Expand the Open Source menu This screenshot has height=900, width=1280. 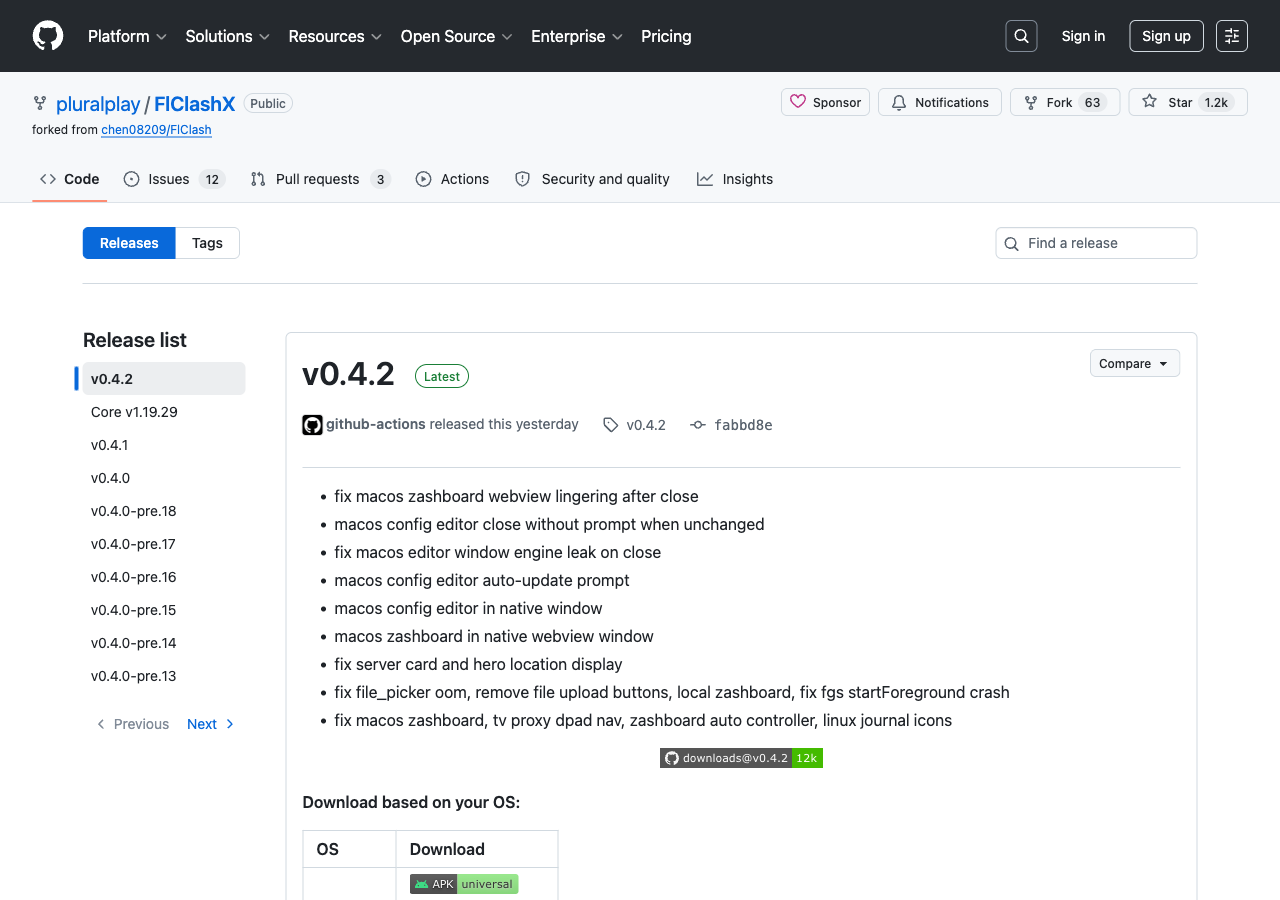(x=456, y=36)
